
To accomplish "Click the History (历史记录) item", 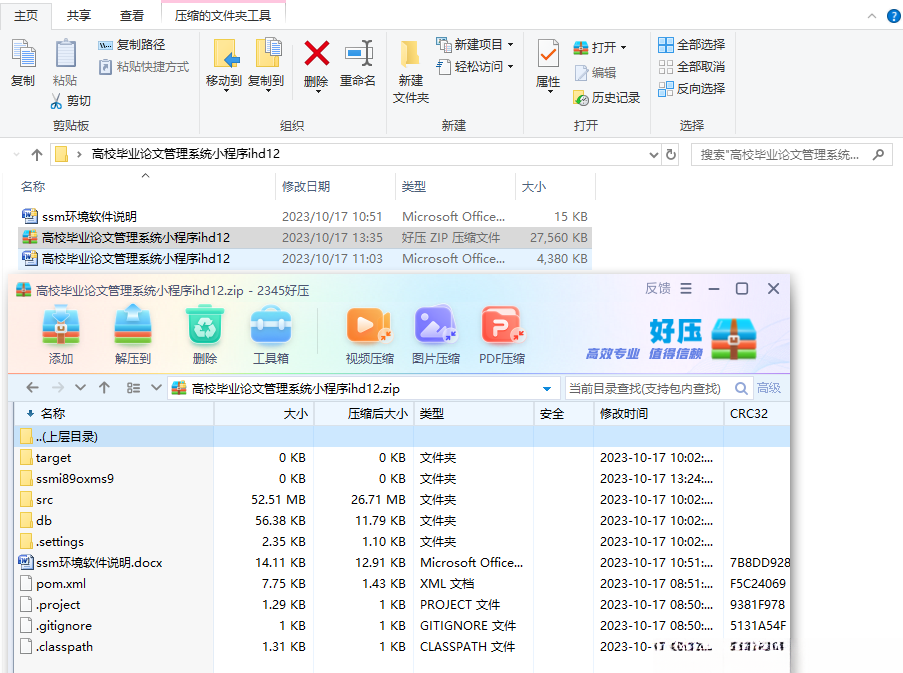I will click(x=606, y=98).
